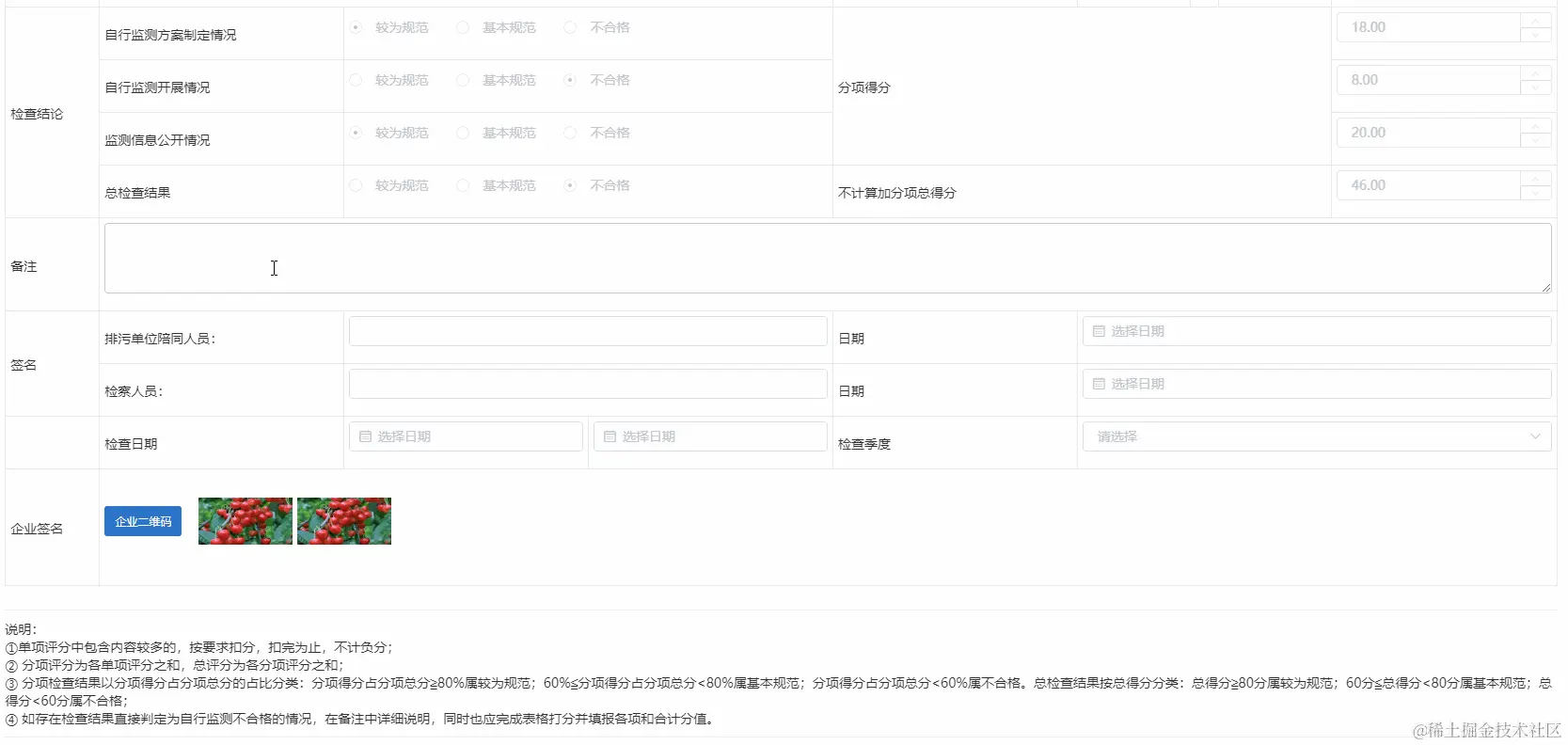
Task: Decrease the 46.00 total with the down arrow
Action: click(x=1535, y=193)
